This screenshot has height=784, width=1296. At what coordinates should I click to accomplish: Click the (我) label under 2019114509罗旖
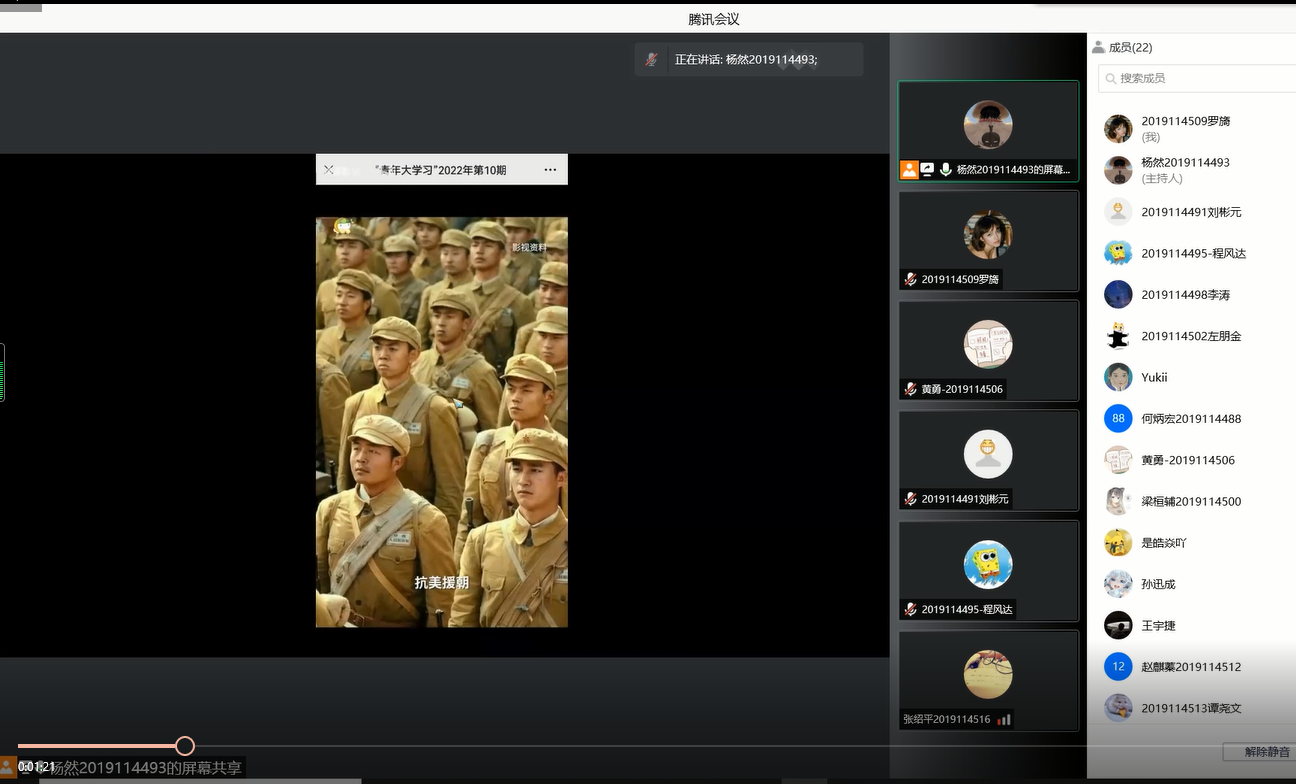click(x=1151, y=137)
